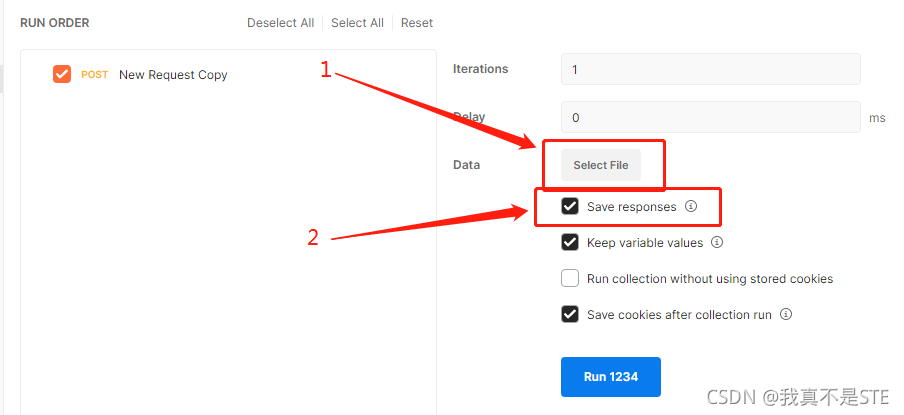The image size is (904, 415).
Task: Select the New Request Copy request name
Action: point(173,75)
